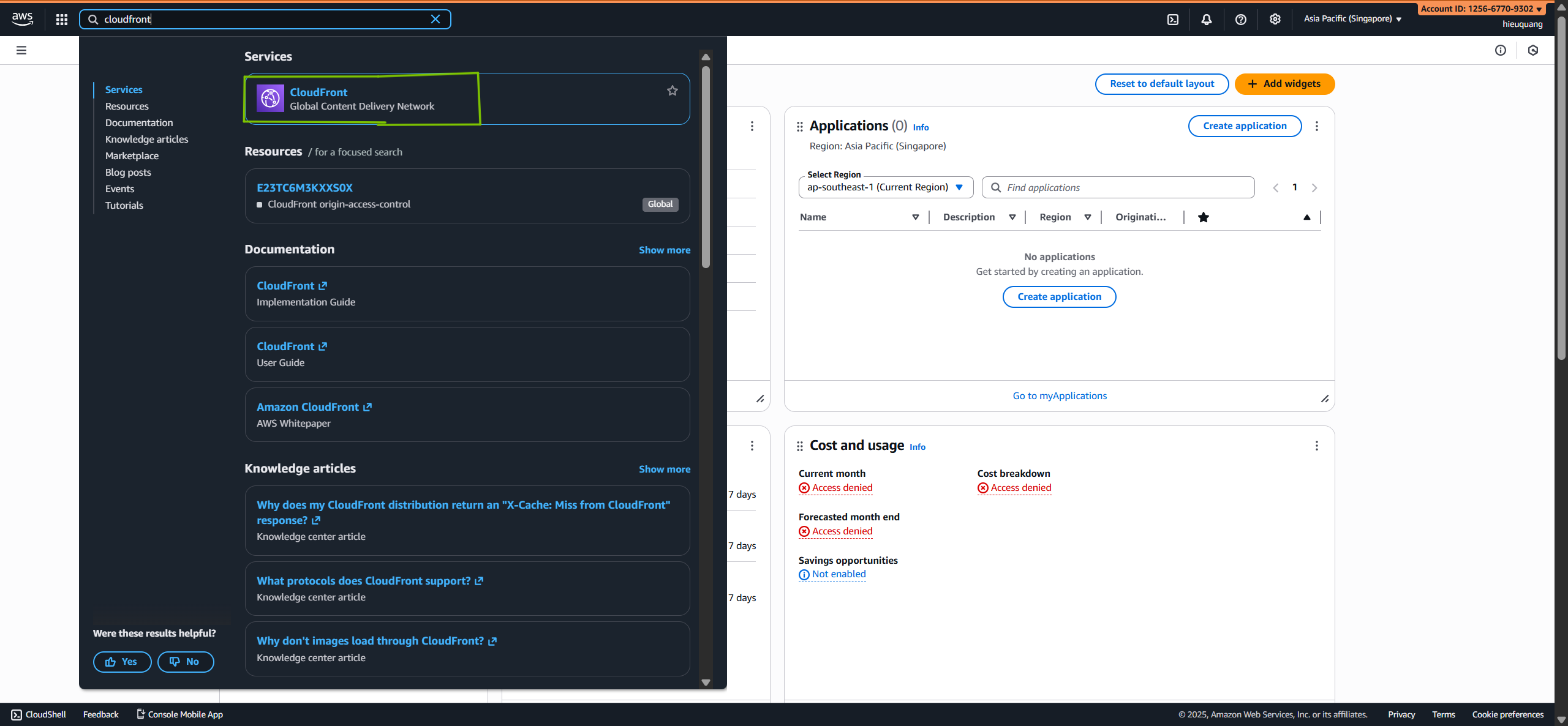Open the settings gear icon
Viewport: 1568px width, 726px height.
point(1275,20)
